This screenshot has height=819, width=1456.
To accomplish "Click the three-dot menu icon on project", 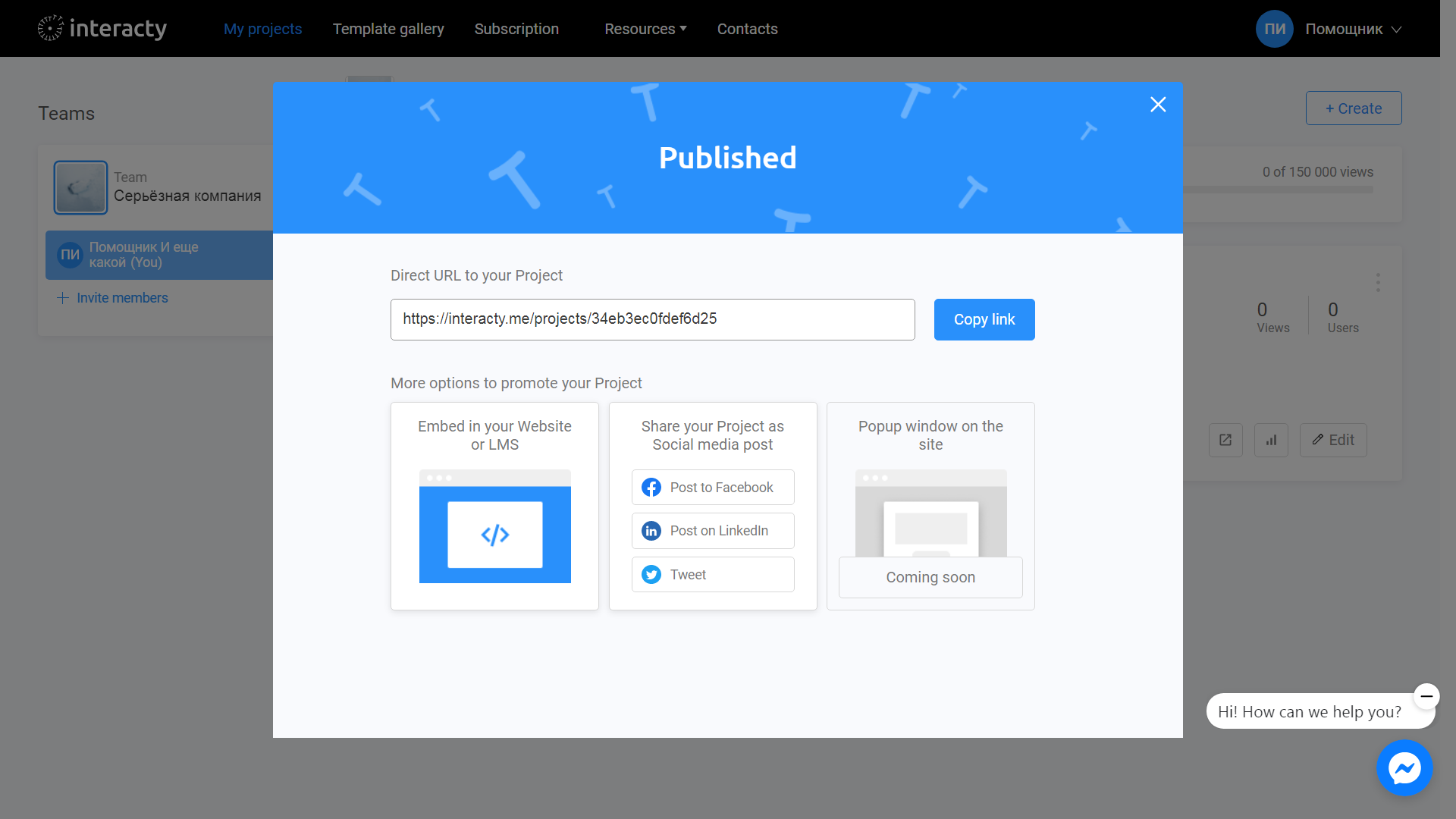I will [x=1378, y=283].
